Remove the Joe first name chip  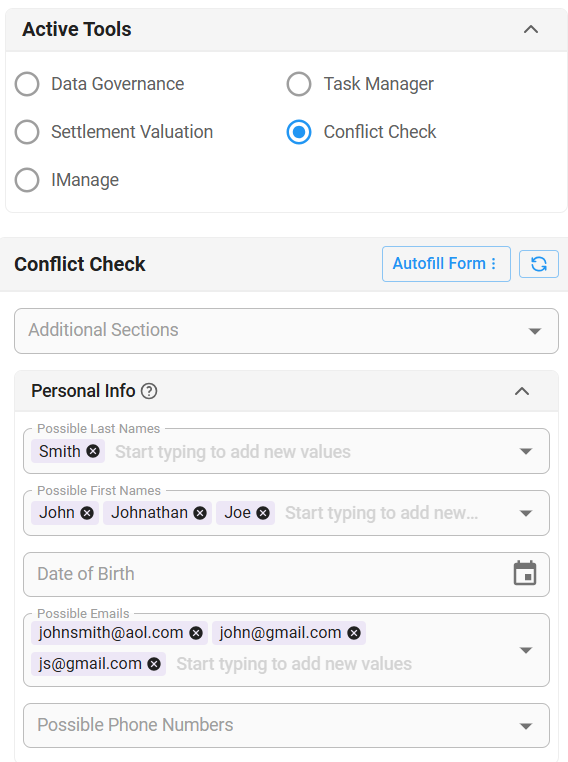[x=263, y=513]
